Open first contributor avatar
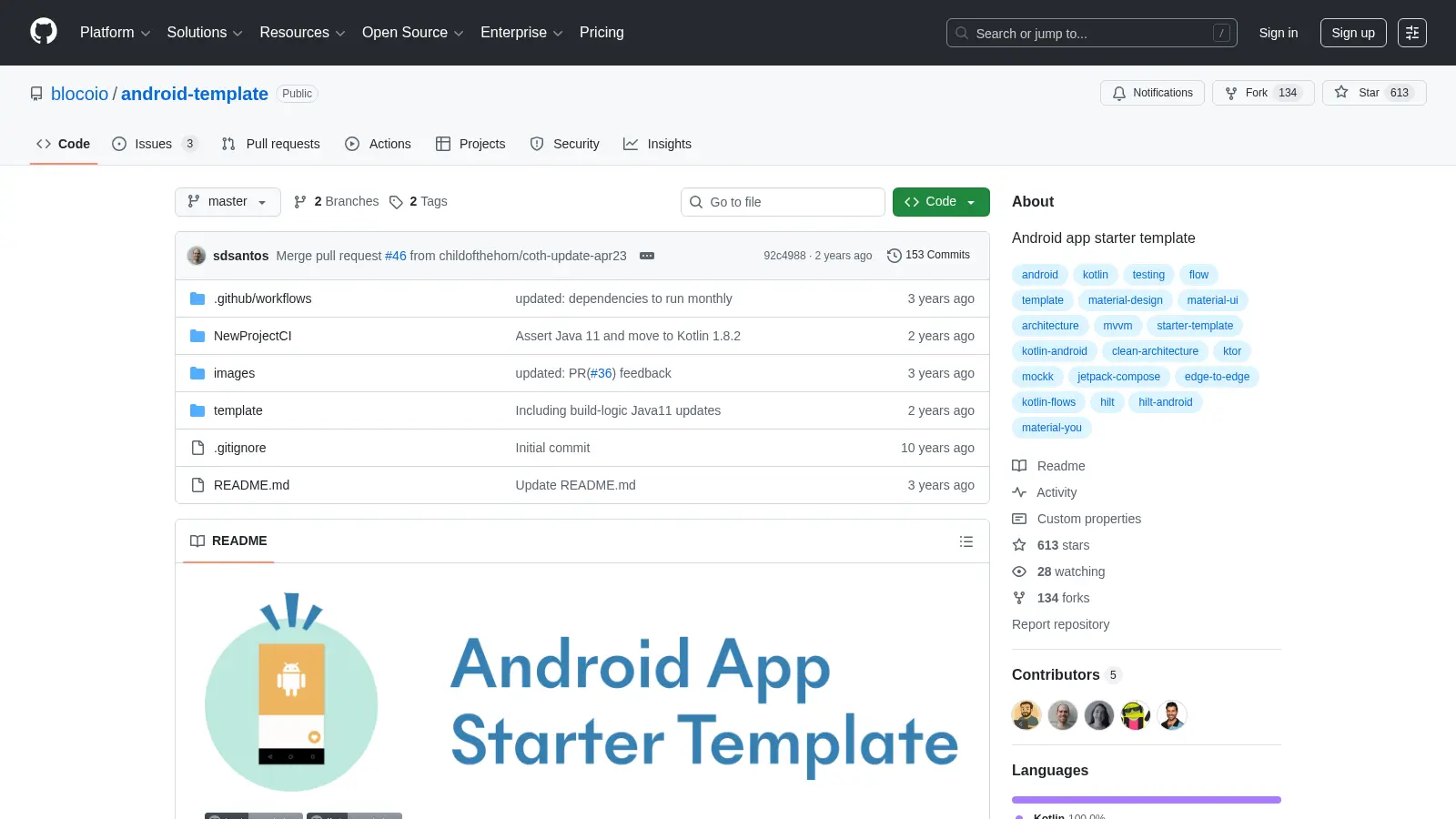 click(1026, 715)
